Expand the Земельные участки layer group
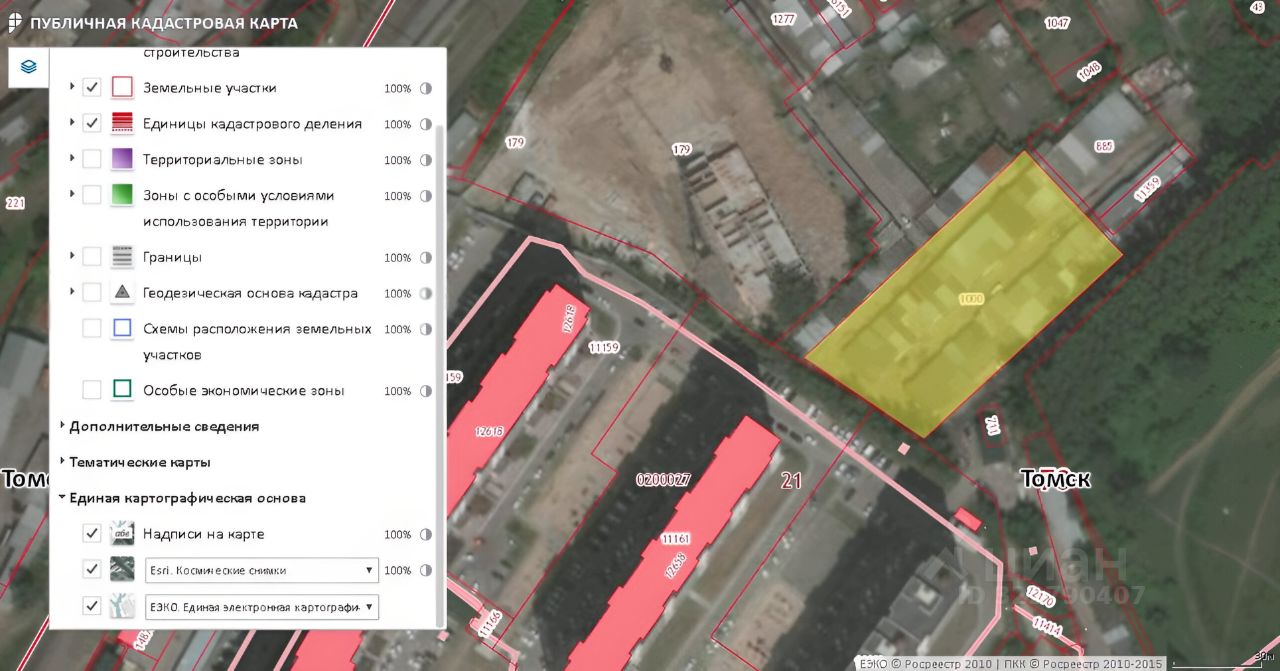 click(x=72, y=88)
